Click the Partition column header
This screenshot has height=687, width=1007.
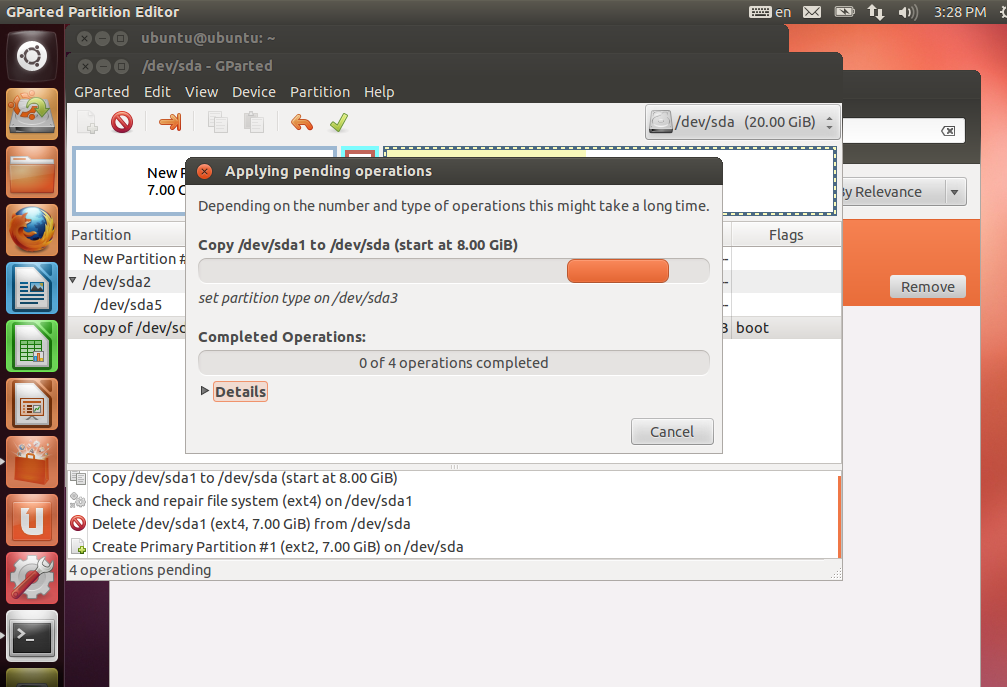pos(101,235)
